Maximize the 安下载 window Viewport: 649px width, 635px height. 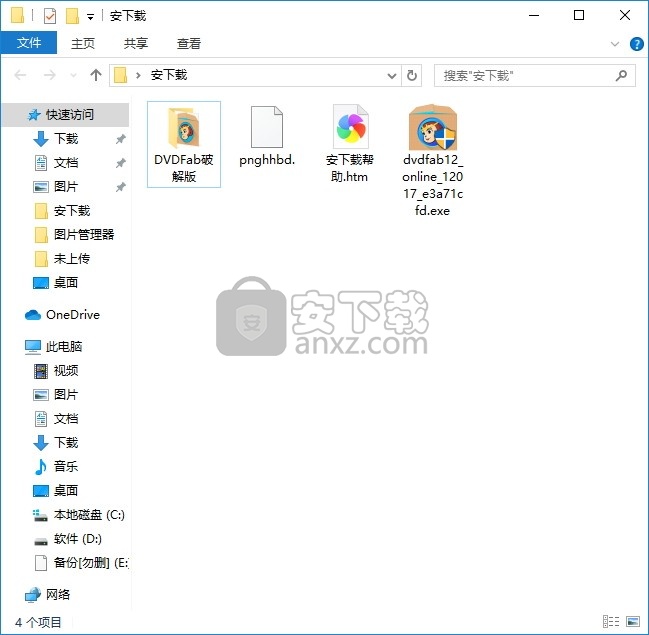(x=579, y=16)
